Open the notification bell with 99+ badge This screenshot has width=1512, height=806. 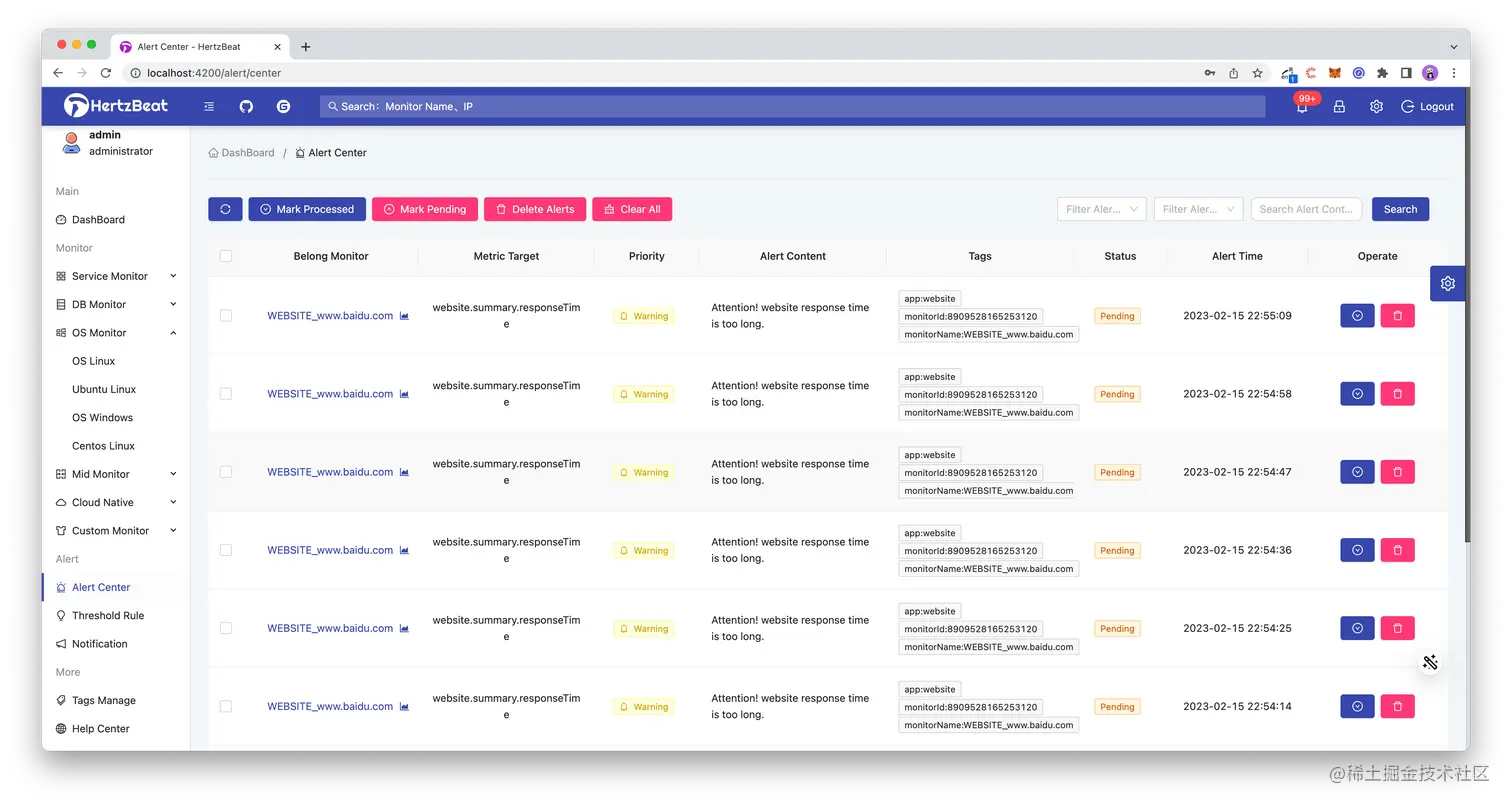pyautogui.click(x=1302, y=107)
